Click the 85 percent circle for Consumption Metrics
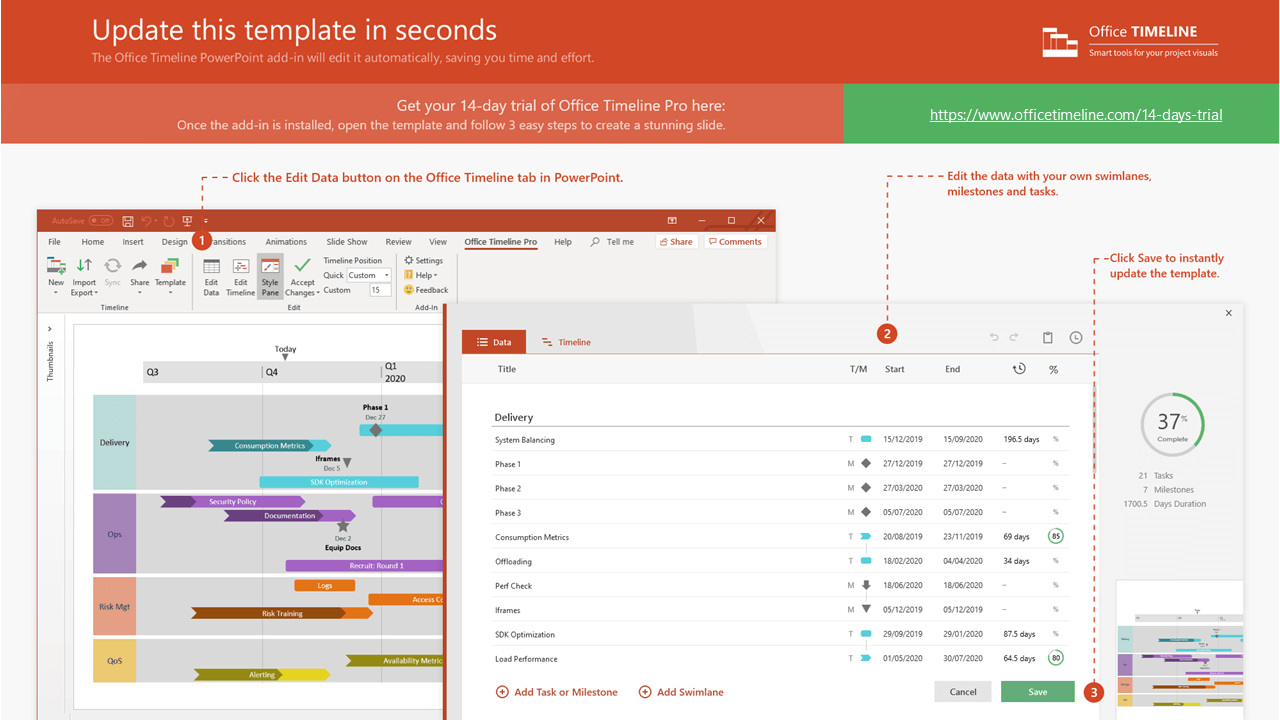 point(1055,537)
